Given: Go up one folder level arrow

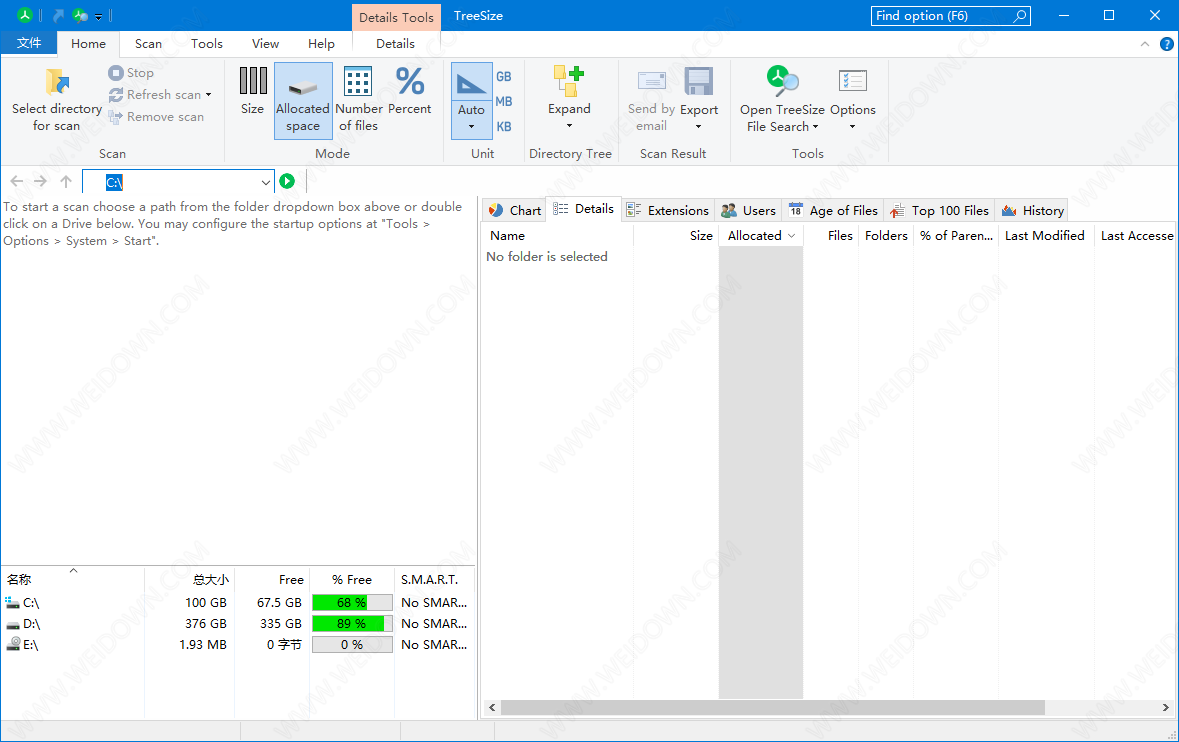Looking at the screenshot, I should point(66,181).
